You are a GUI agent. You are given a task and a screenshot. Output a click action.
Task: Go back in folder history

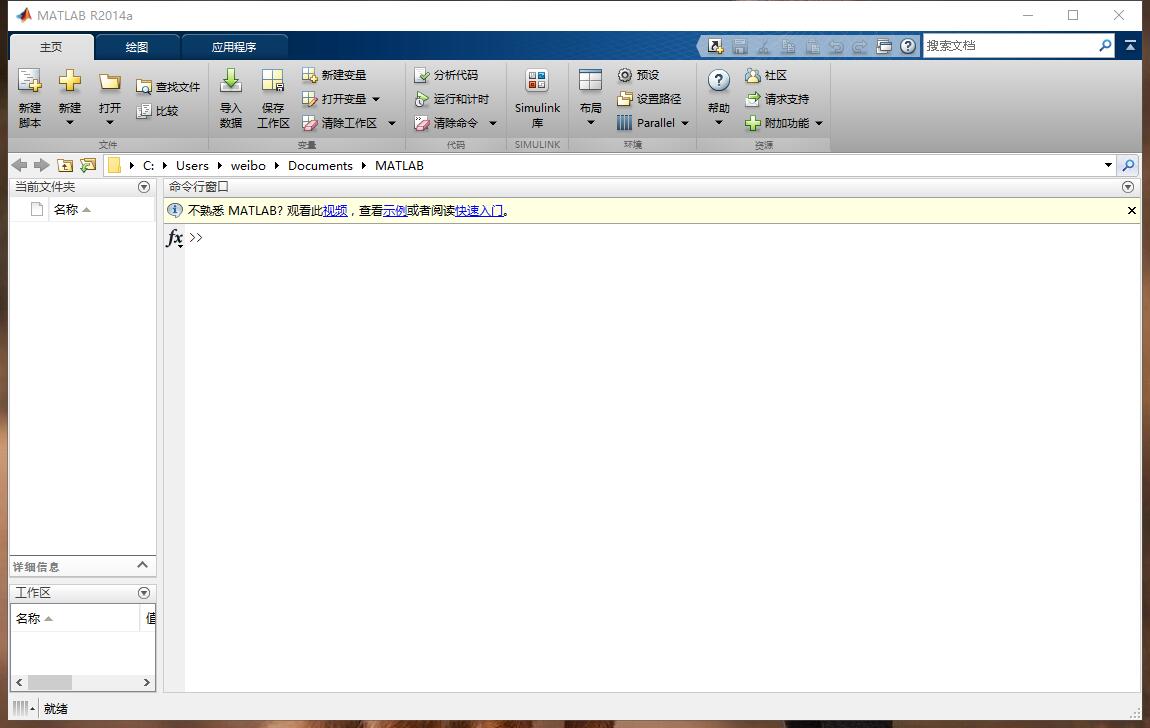tap(20, 166)
